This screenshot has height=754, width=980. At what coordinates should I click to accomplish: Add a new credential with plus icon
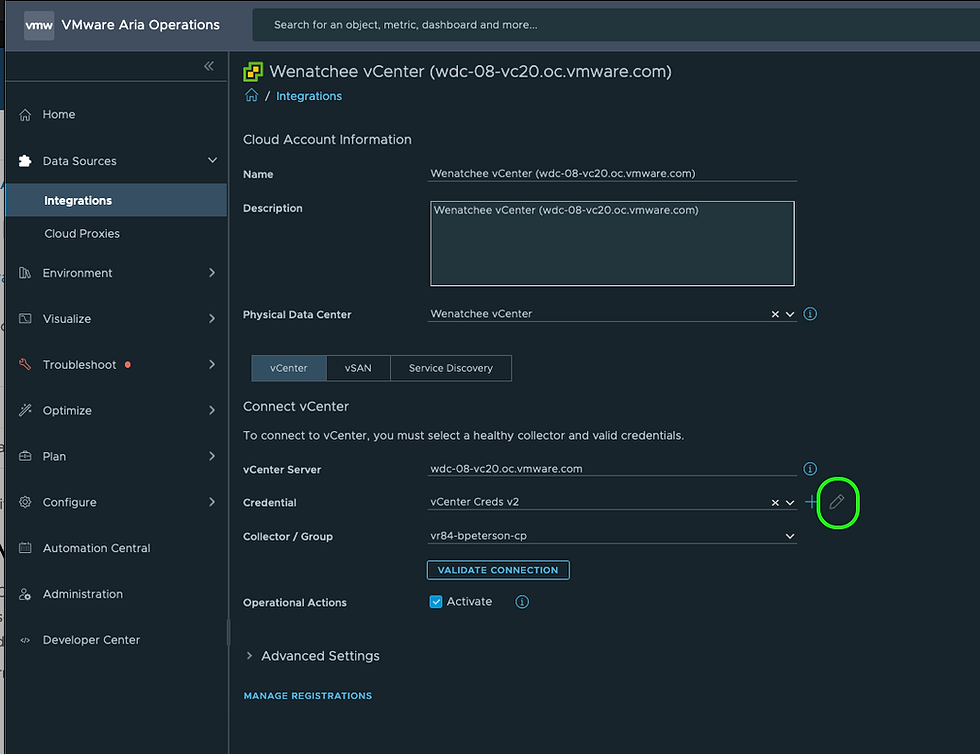(x=811, y=501)
